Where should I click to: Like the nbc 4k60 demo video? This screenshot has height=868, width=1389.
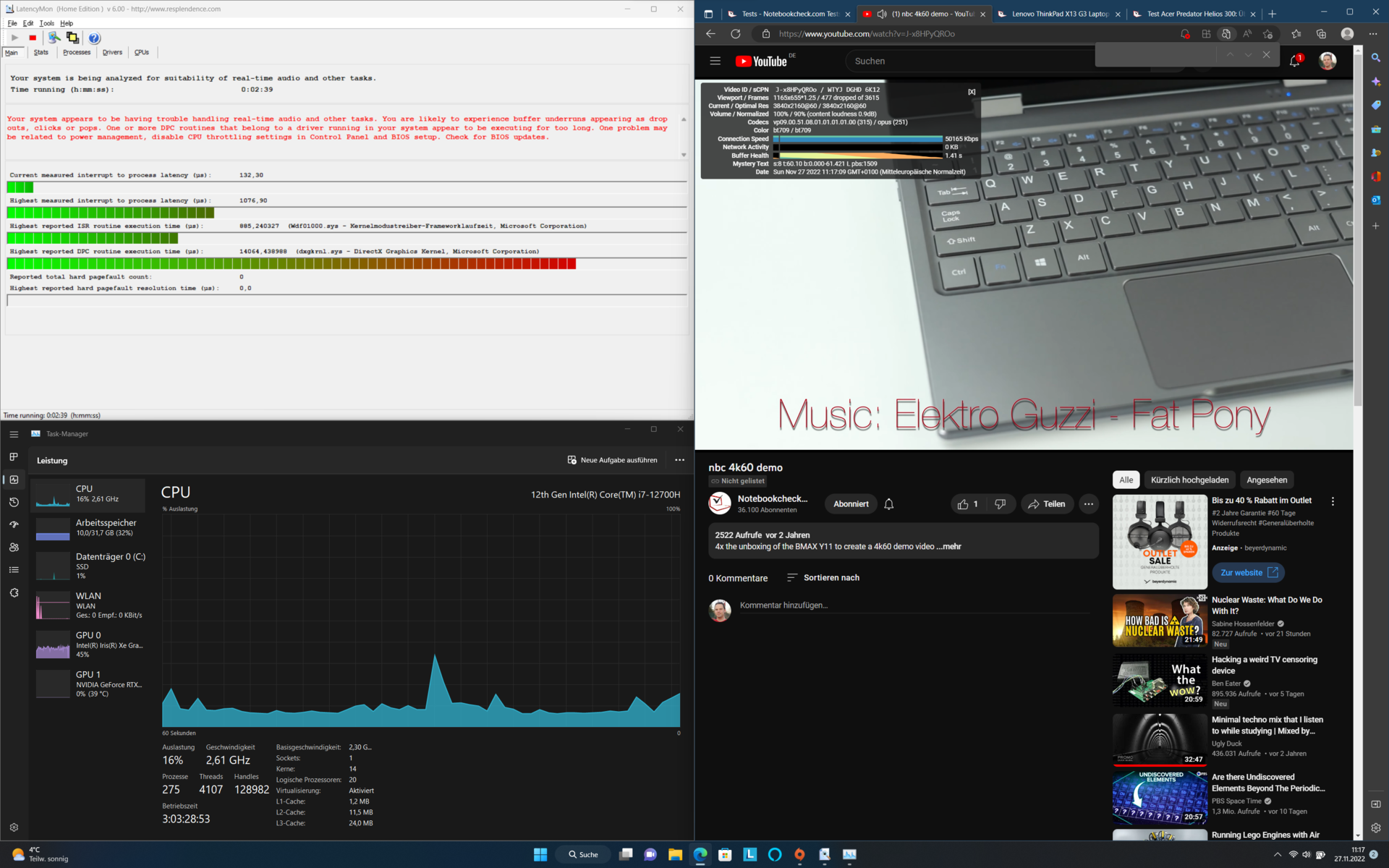967,504
